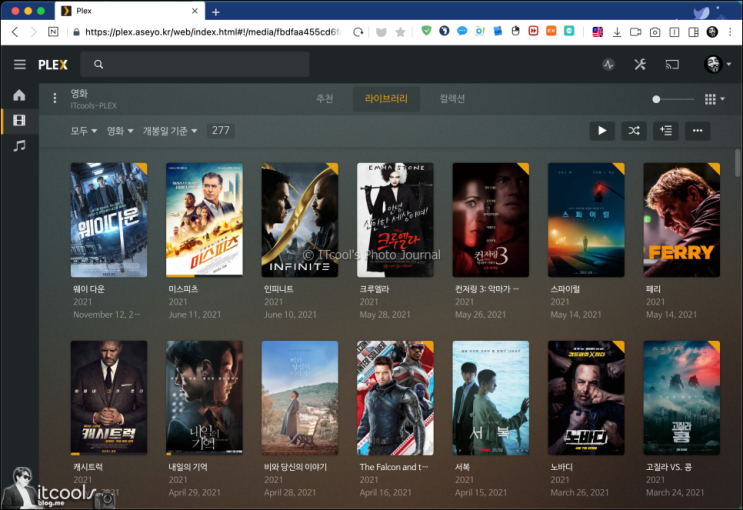The image size is (743, 510).
Task: Select the Music library icon
Action: click(19, 146)
